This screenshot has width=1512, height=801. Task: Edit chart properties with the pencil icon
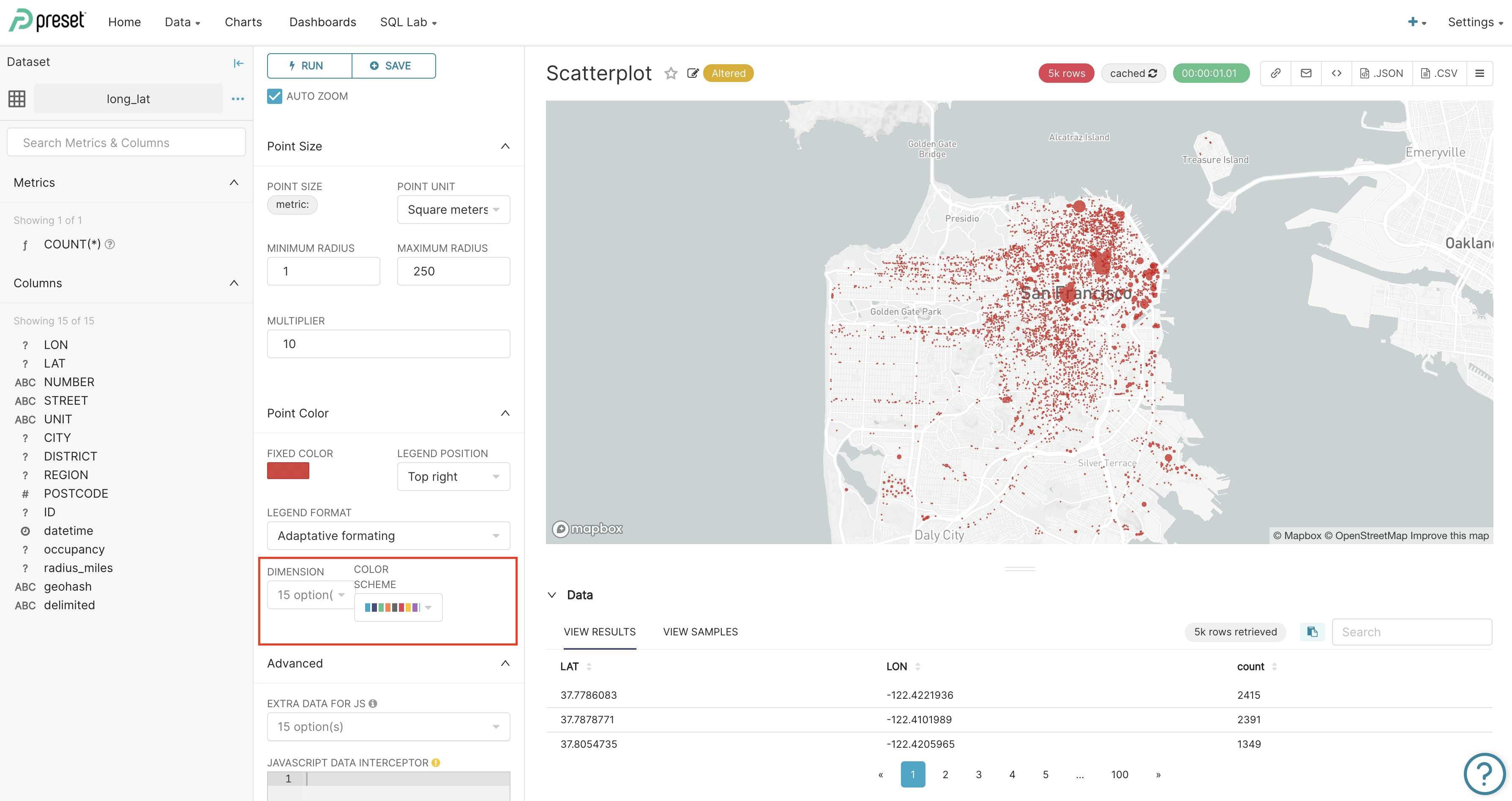(693, 73)
